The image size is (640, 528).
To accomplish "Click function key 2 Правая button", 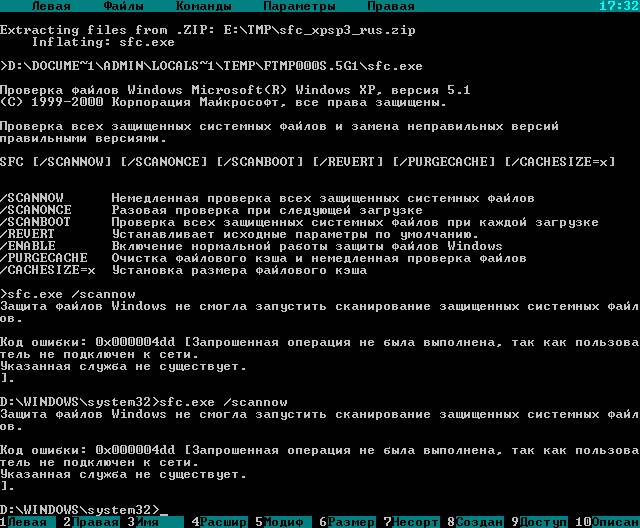I will coord(91,522).
